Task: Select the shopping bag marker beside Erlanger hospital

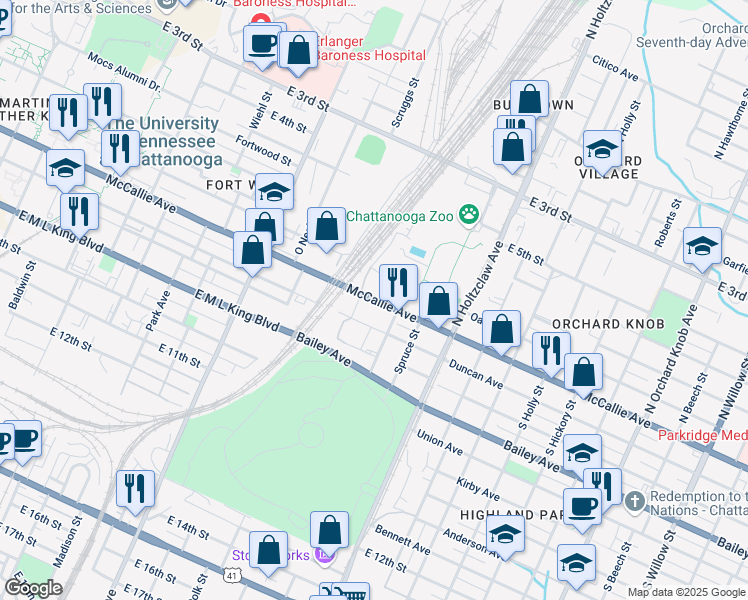Action: 298,53
